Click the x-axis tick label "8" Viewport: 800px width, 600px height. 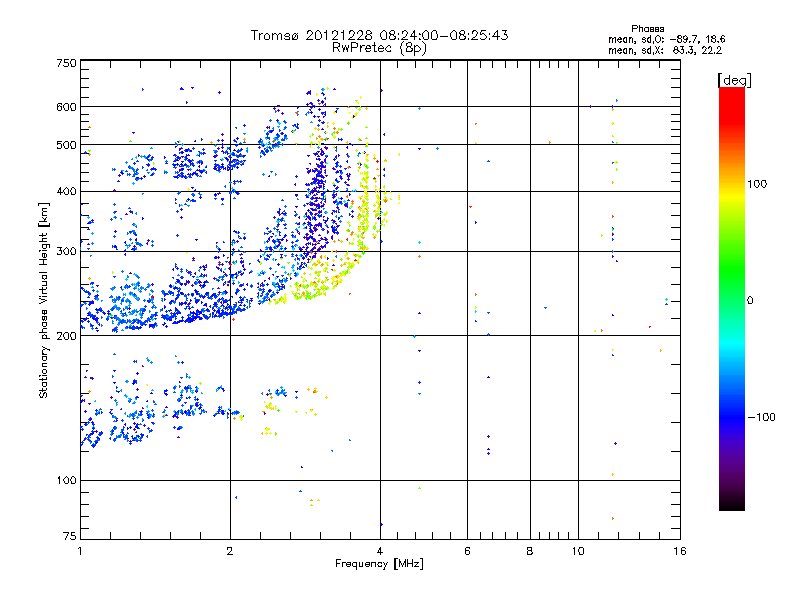point(530,551)
